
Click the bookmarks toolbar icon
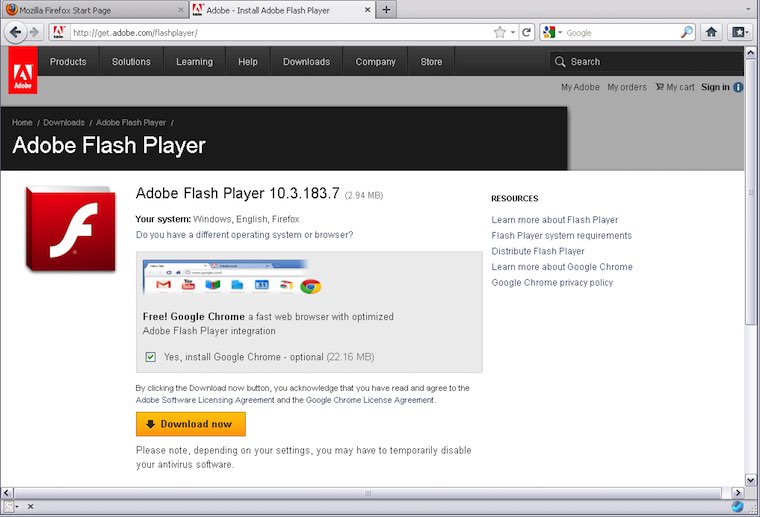(x=740, y=32)
